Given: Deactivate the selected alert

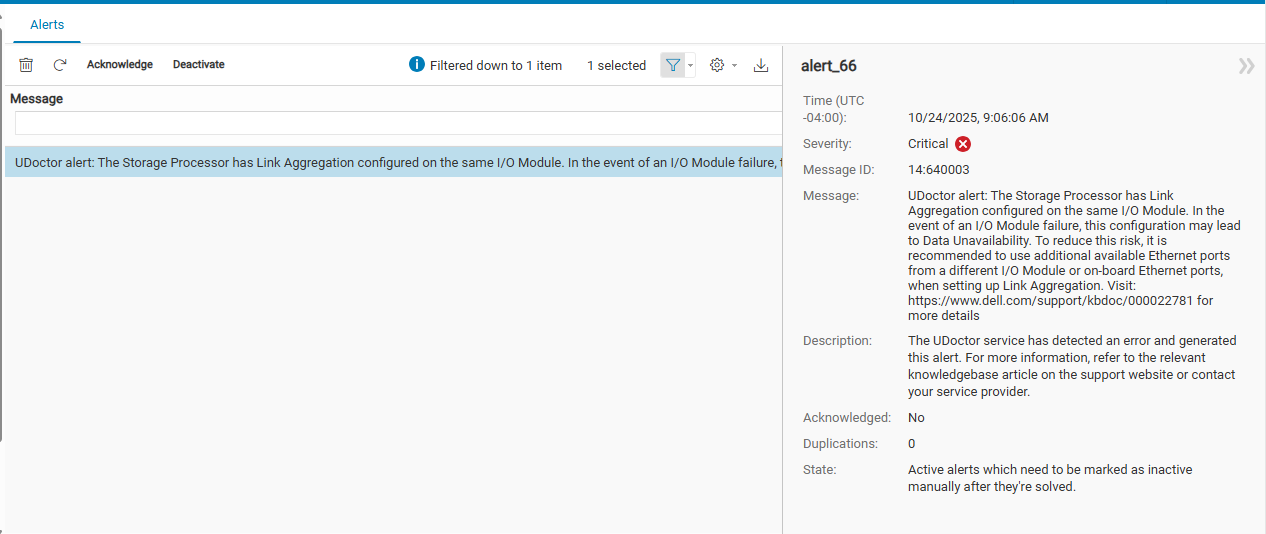Looking at the screenshot, I should click(199, 65).
